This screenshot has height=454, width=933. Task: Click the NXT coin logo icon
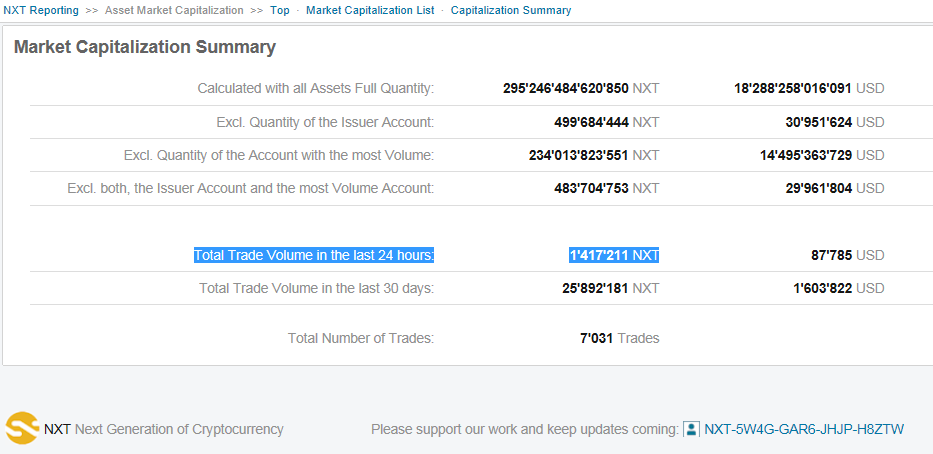tap(22, 428)
